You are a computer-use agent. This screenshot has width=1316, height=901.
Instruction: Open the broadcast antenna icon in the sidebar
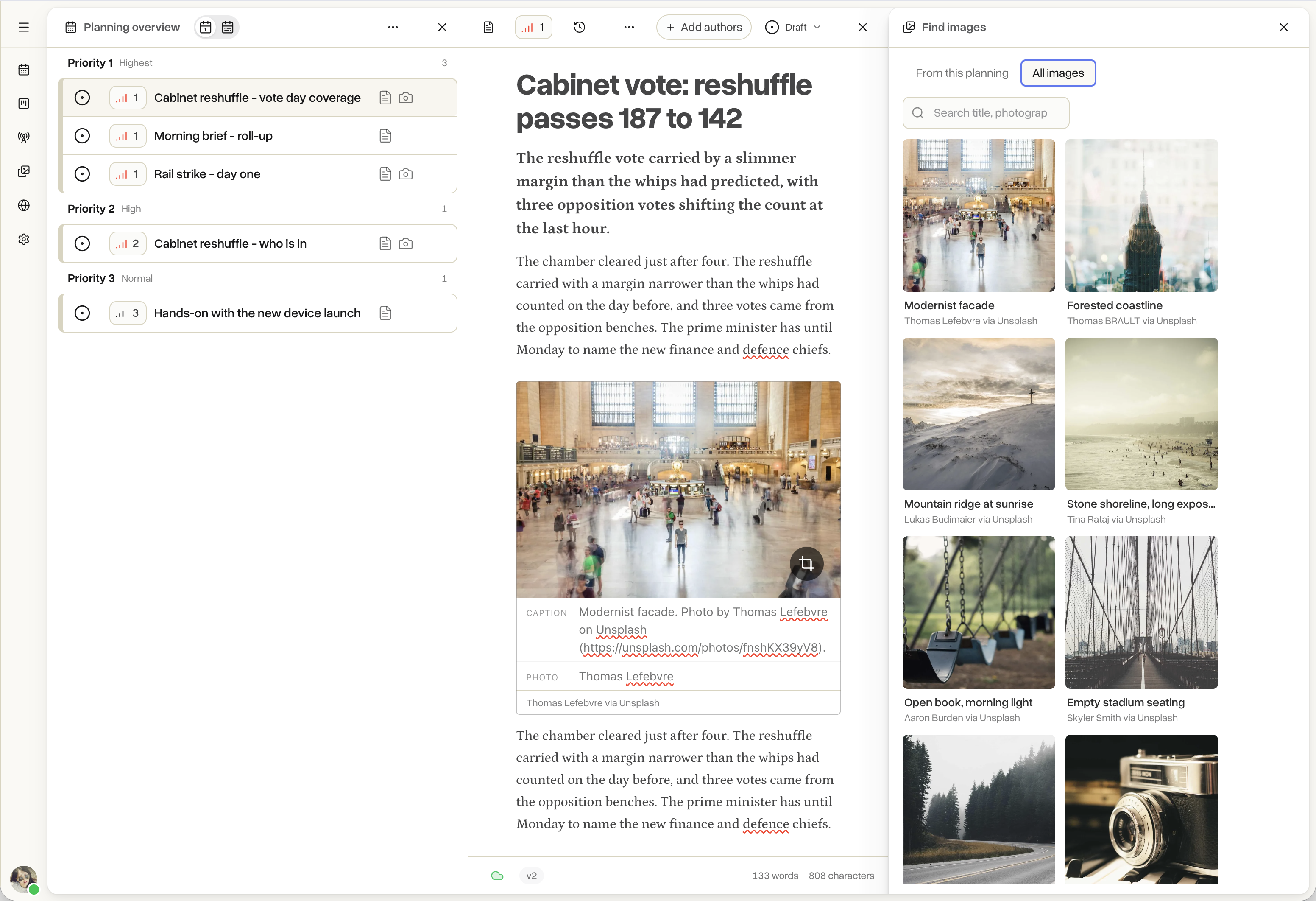click(24, 137)
